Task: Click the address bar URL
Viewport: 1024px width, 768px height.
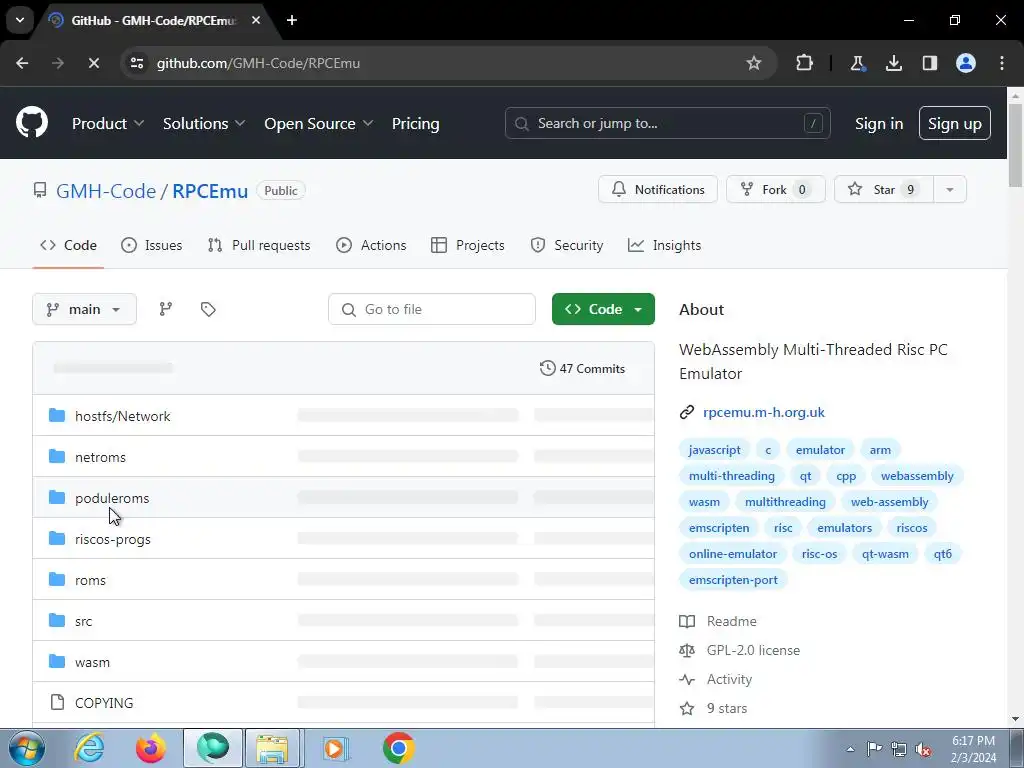Action: [258, 63]
